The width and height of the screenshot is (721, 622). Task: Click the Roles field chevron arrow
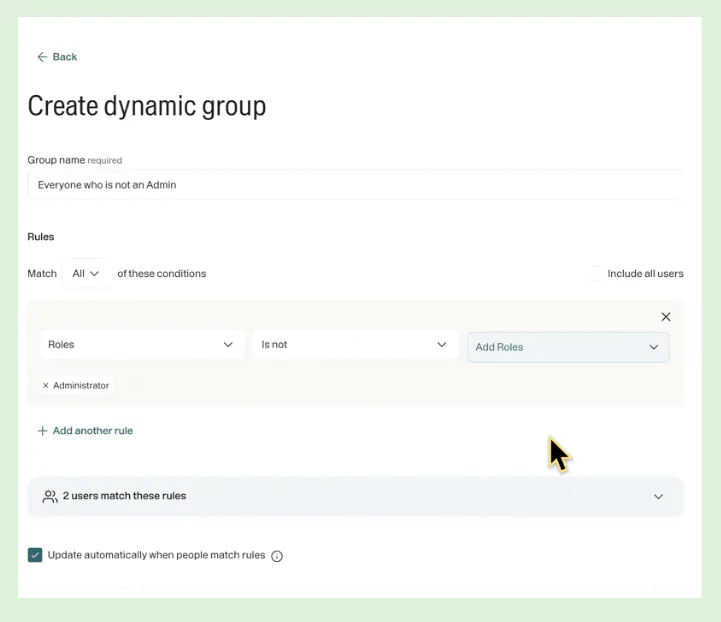[x=228, y=344]
